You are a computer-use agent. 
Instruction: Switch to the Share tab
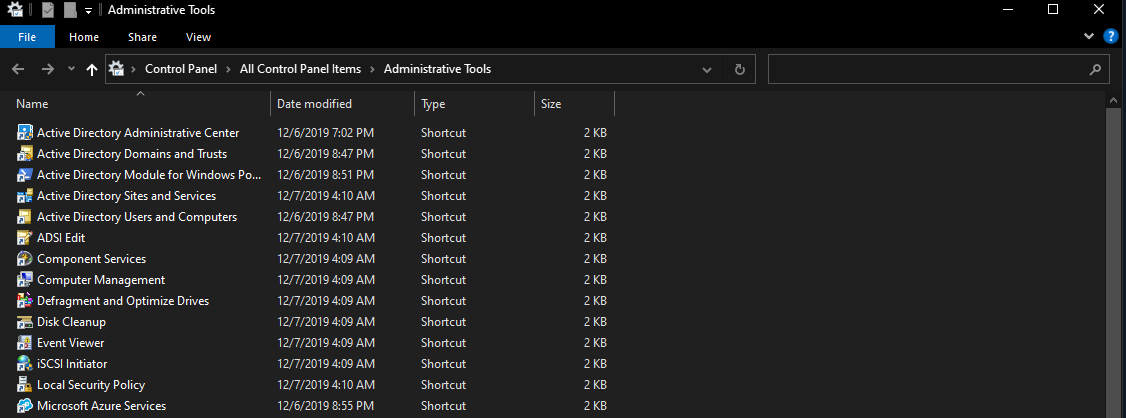[142, 37]
